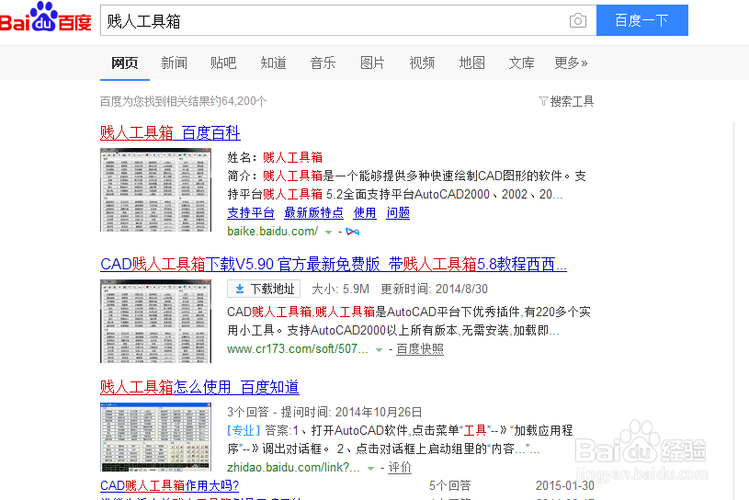Open CAD贱人工具箱作用大吗? question link
Viewport: 749px width, 500px height.
(169, 486)
